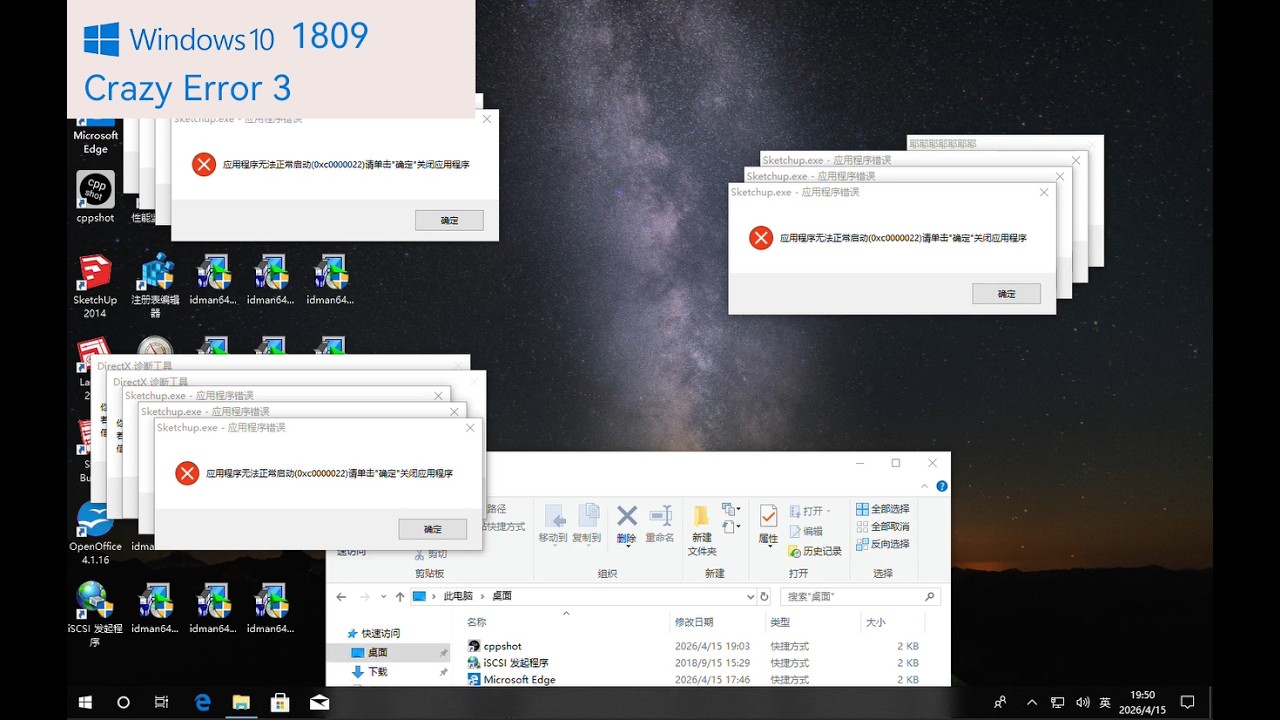
Task: Click 确定 in the Sketchup error beside cppshot icon
Action: click(x=449, y=220)
